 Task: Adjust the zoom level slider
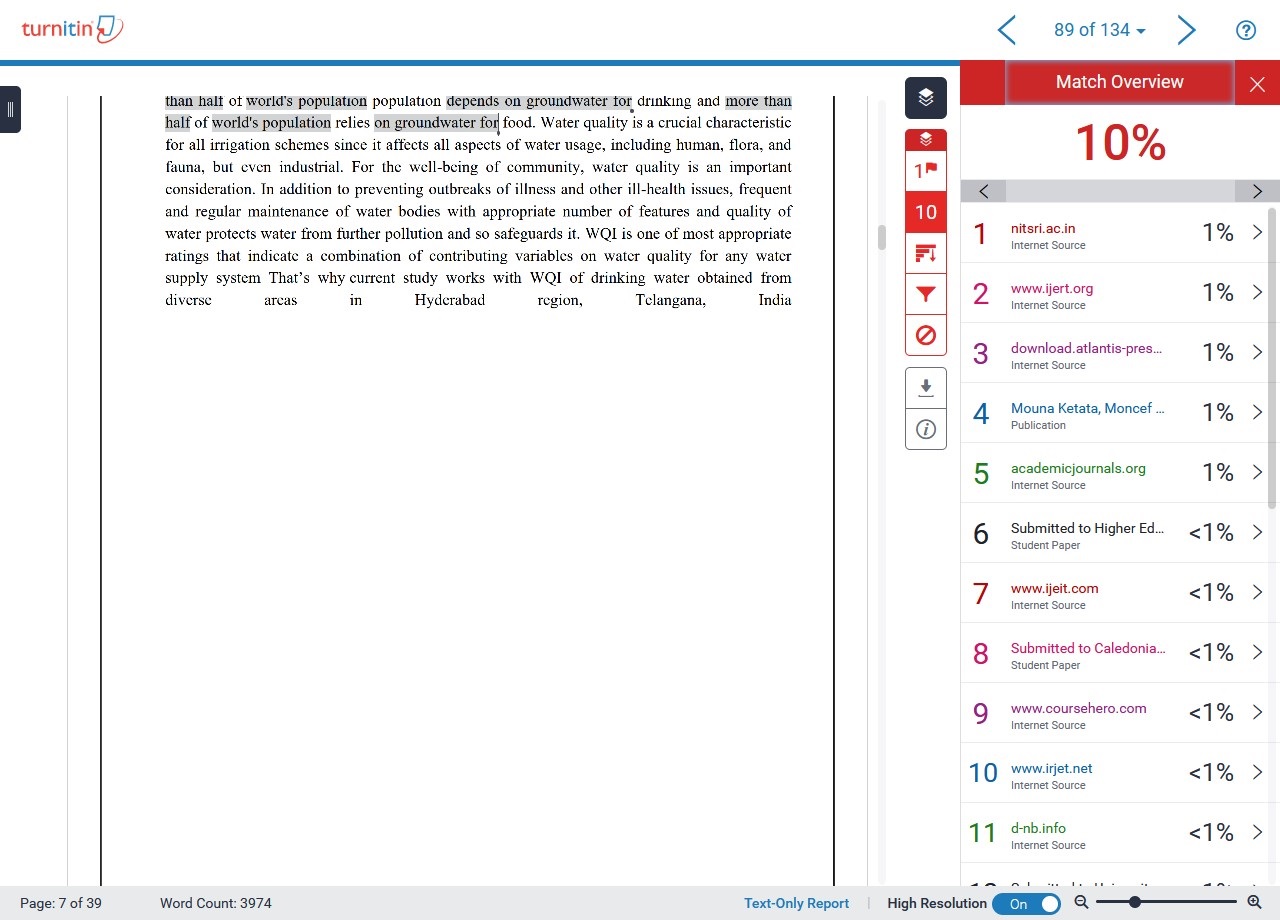point(1134,902)
